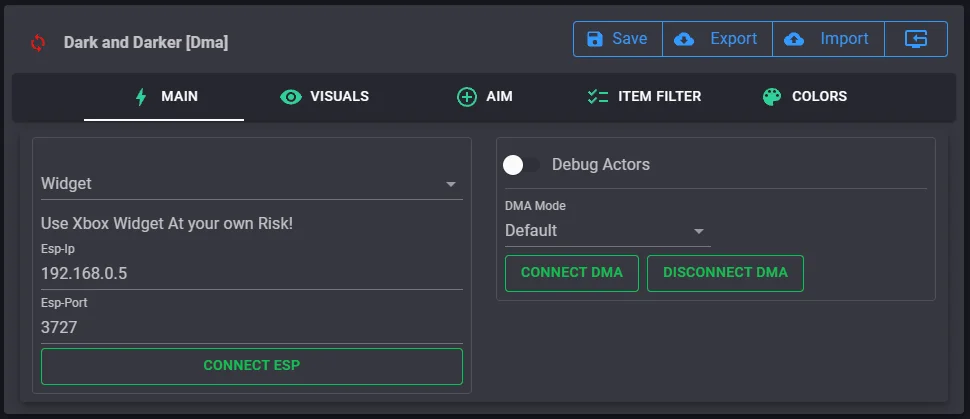Click the Esp-Ip input field

pyautogui.click(x=250, y=273)
